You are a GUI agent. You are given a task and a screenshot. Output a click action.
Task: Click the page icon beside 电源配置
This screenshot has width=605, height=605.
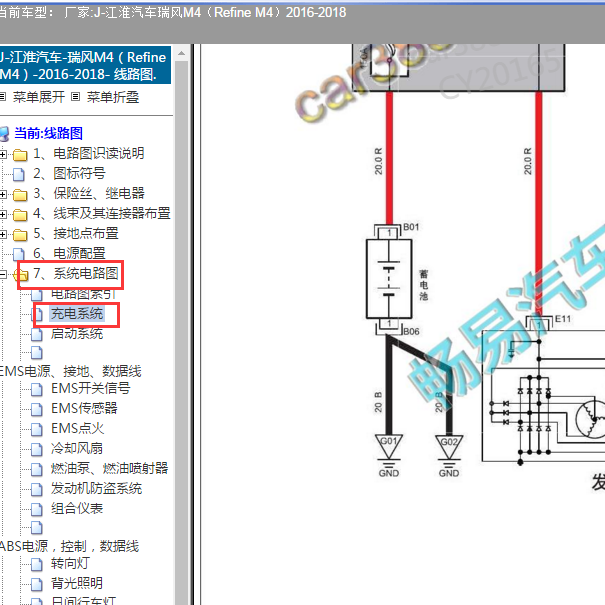19,255
